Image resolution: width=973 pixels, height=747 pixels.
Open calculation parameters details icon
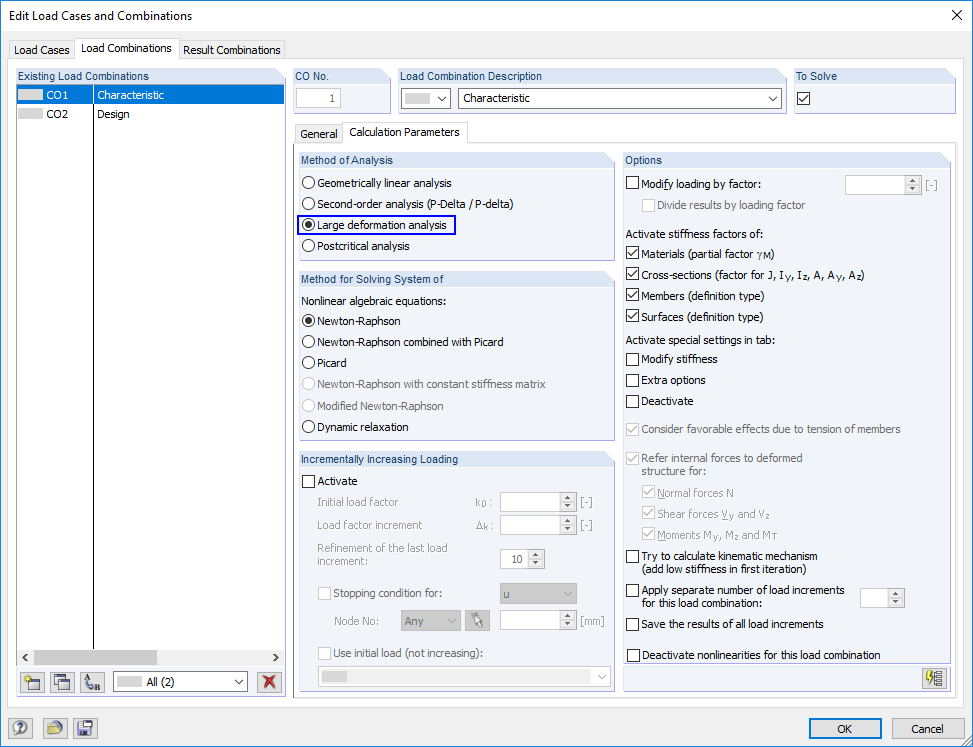click(935, 678)
